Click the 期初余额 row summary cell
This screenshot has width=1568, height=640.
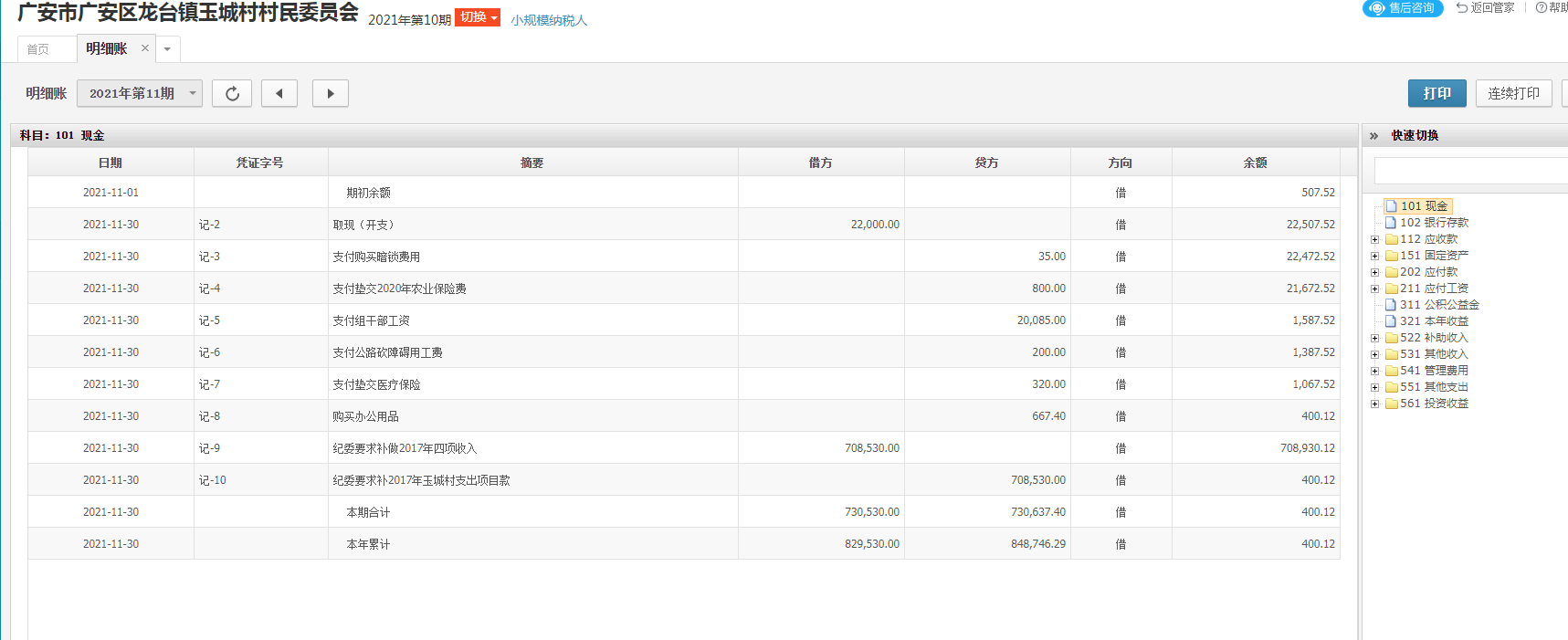click(x=532, y=193)
